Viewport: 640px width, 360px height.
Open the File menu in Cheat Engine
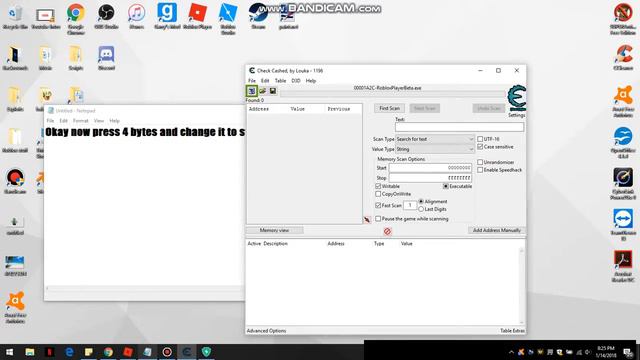tap(252, 81)
